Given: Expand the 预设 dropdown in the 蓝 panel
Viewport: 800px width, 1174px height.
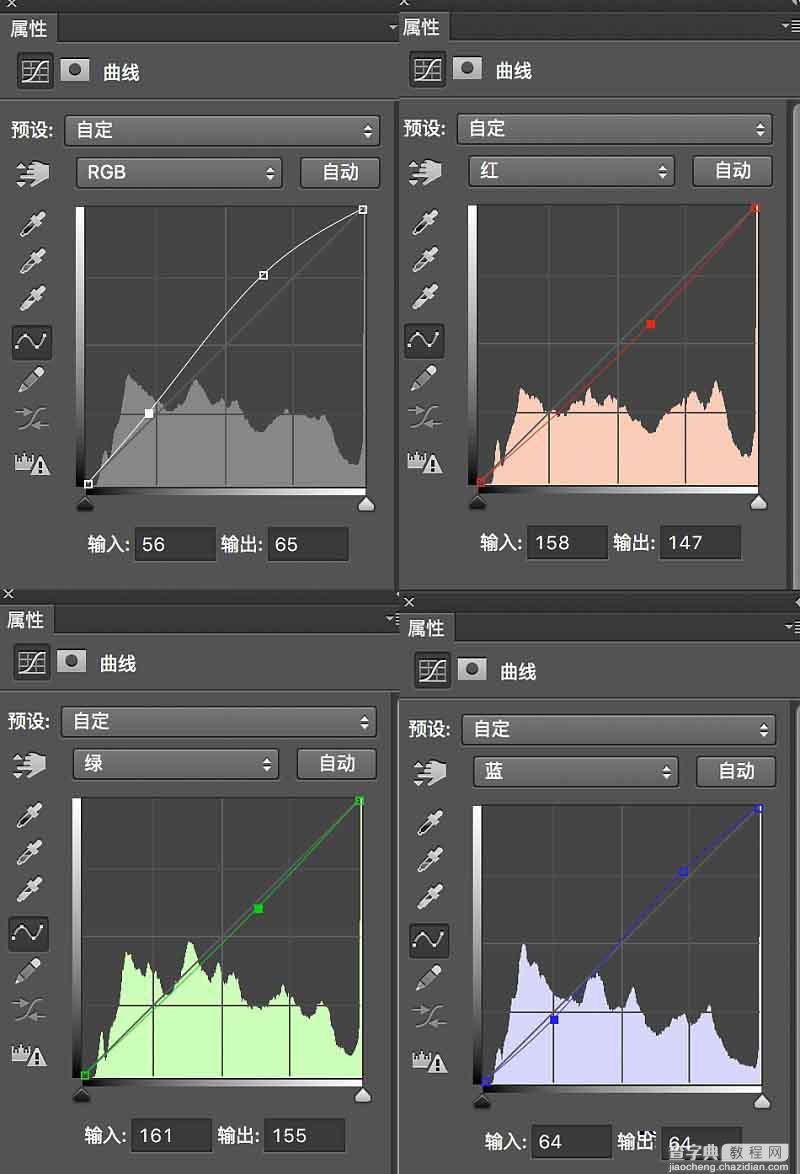Looking at the screenshot, I should [618, 729].
